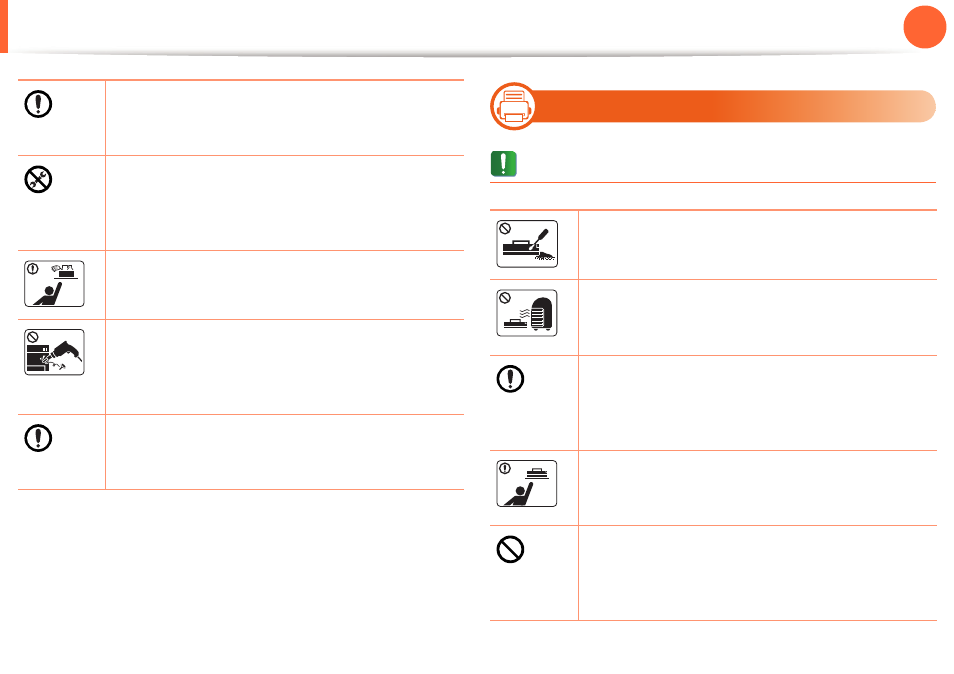Click the text cell beside drill icon
The height and width of the screenshot is (674, 954).
click(x=285, y=367)
